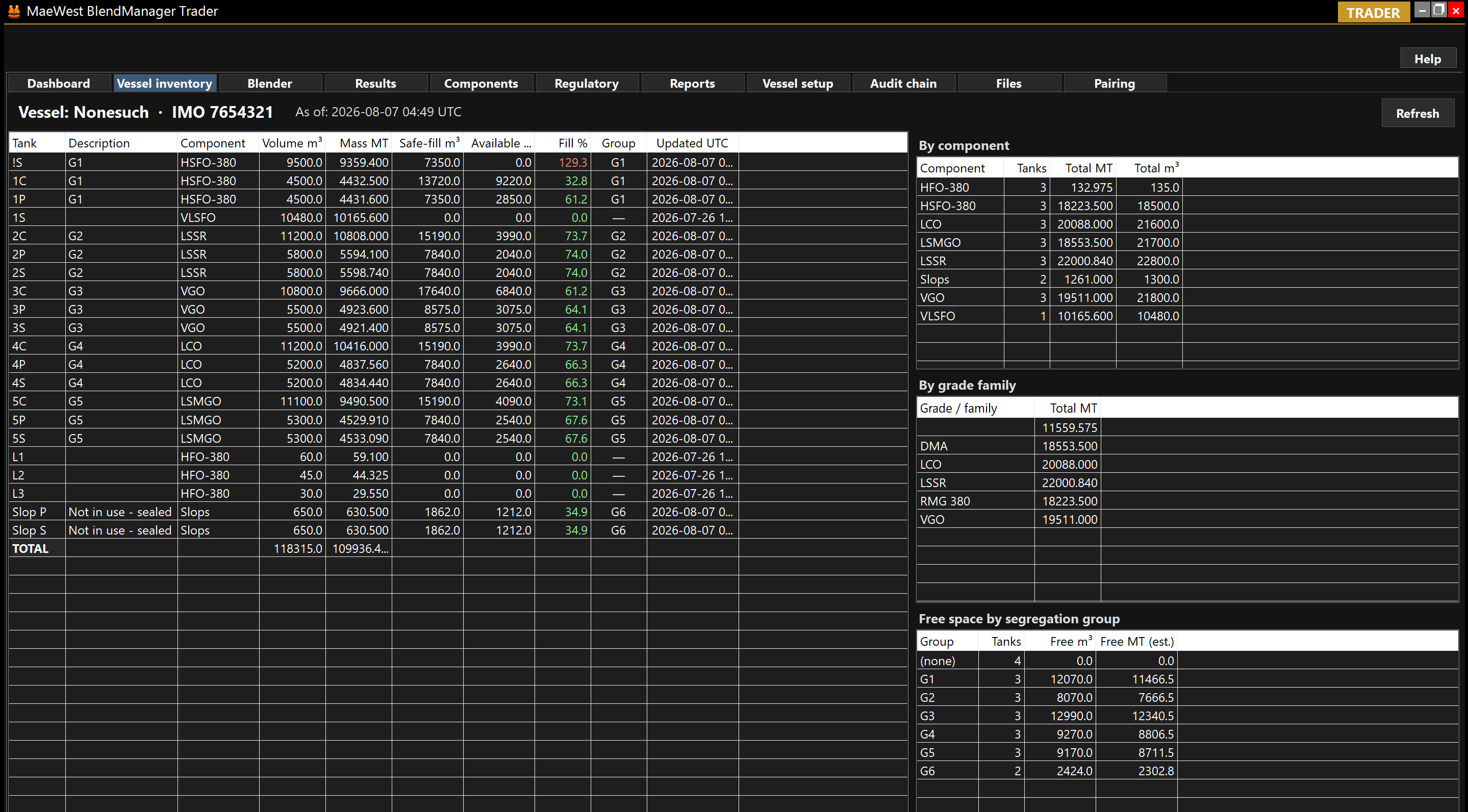View the Audit chain tab
The height and width of the screenshot is (812, 1468).
(x=903, y=83)
